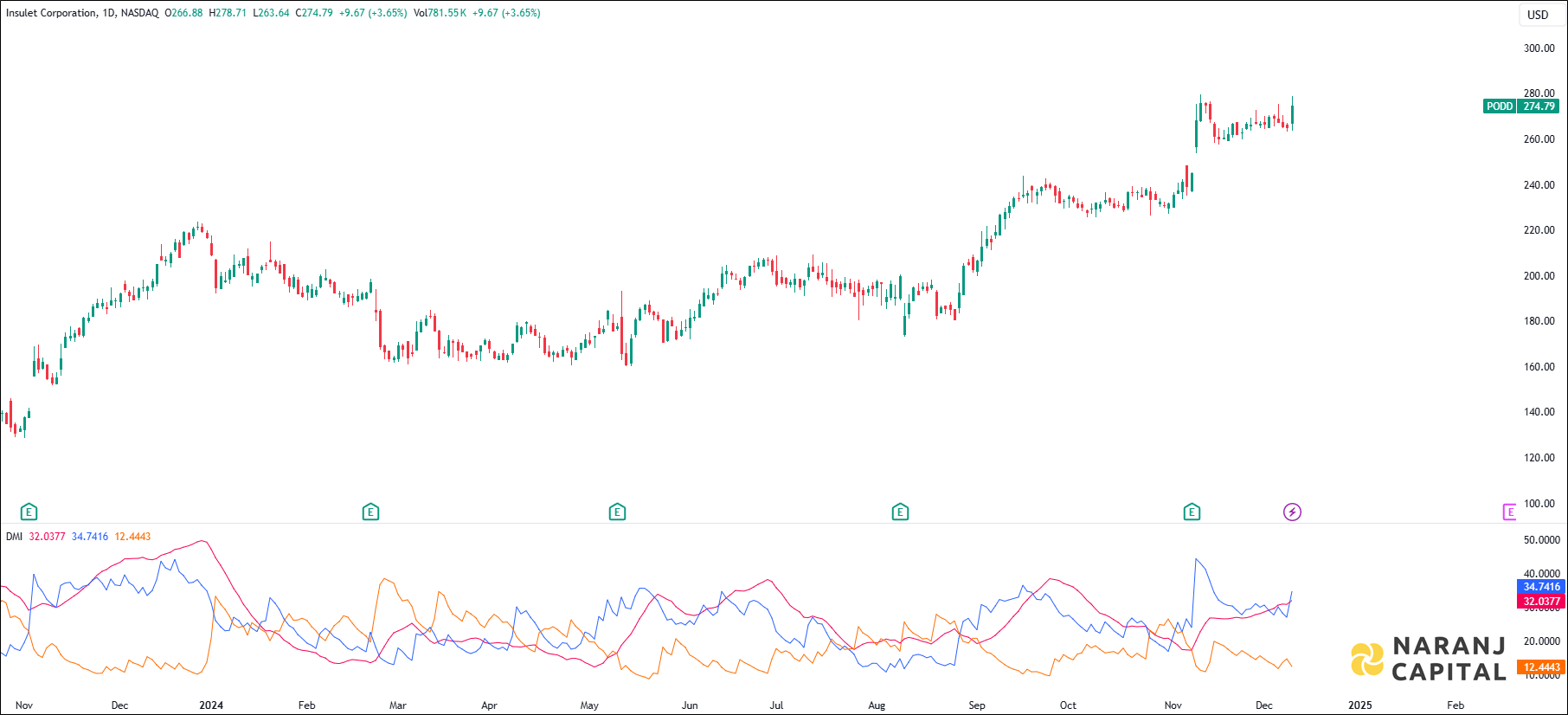Click the Jul label on time axis
Screen dimensions: 1568x715
pos(776,705)
